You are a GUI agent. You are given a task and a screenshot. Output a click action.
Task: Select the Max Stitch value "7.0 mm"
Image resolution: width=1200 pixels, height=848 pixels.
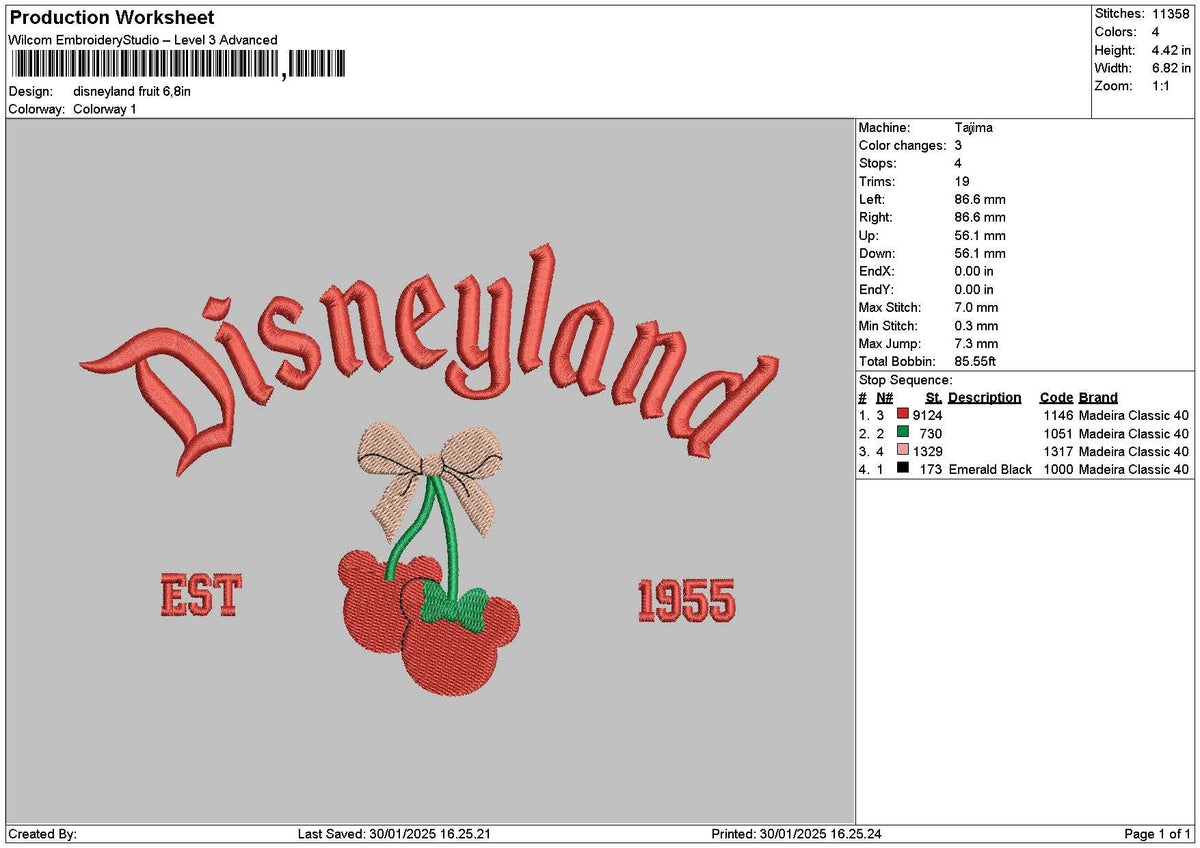pyautogui.click(x=976, y=308)
